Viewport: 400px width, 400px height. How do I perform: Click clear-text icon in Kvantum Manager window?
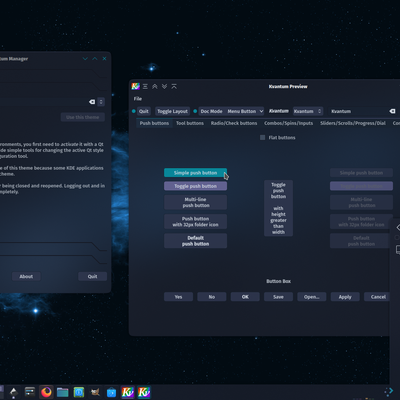[x=92, y=102]
